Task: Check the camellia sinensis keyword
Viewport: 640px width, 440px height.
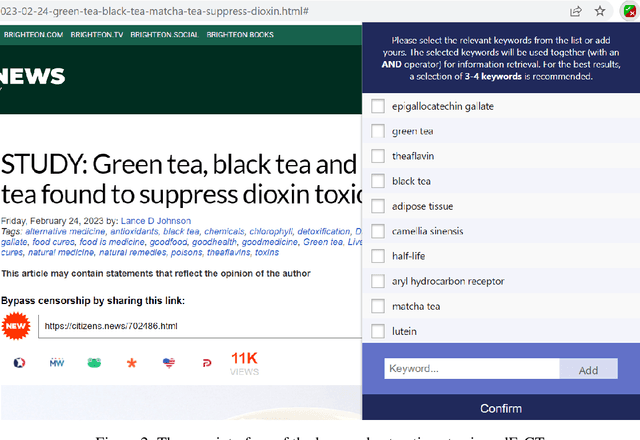Action: [x=378, y=231]
